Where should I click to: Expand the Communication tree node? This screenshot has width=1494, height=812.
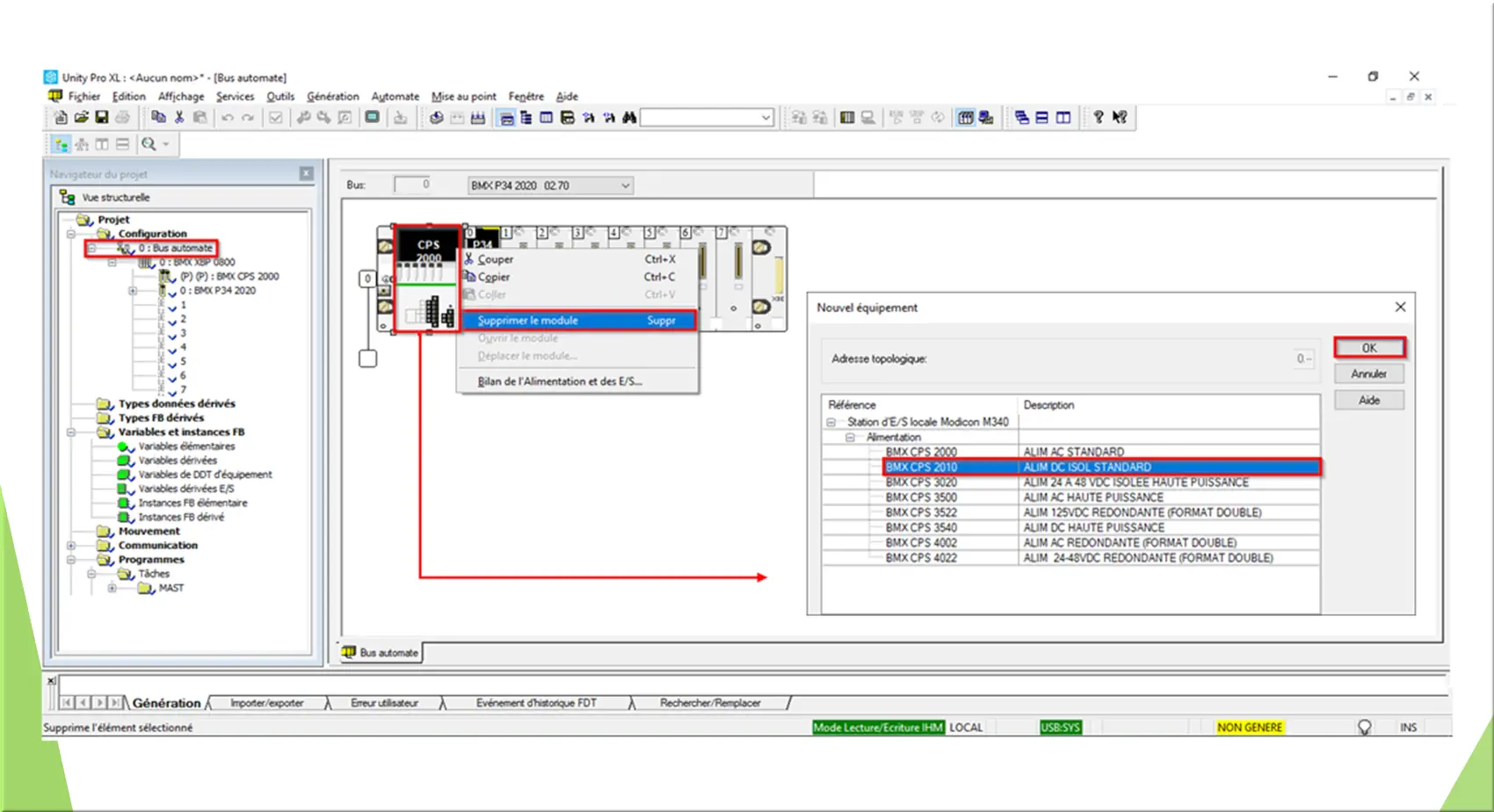coord(71,546)
